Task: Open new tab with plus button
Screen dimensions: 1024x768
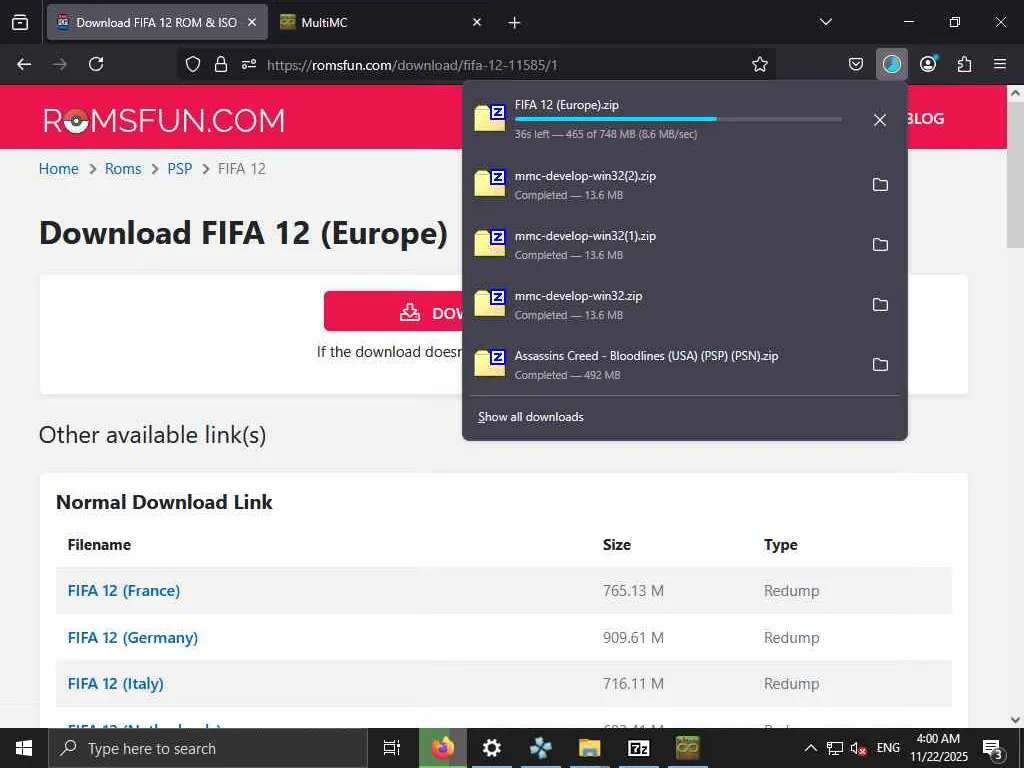Action: (515, 23)
